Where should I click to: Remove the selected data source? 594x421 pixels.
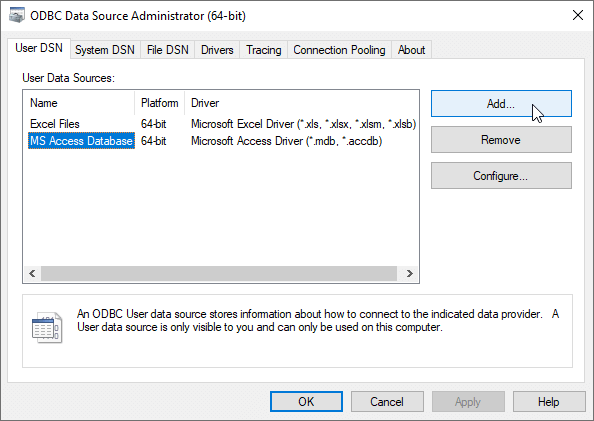tap(501, 140)
